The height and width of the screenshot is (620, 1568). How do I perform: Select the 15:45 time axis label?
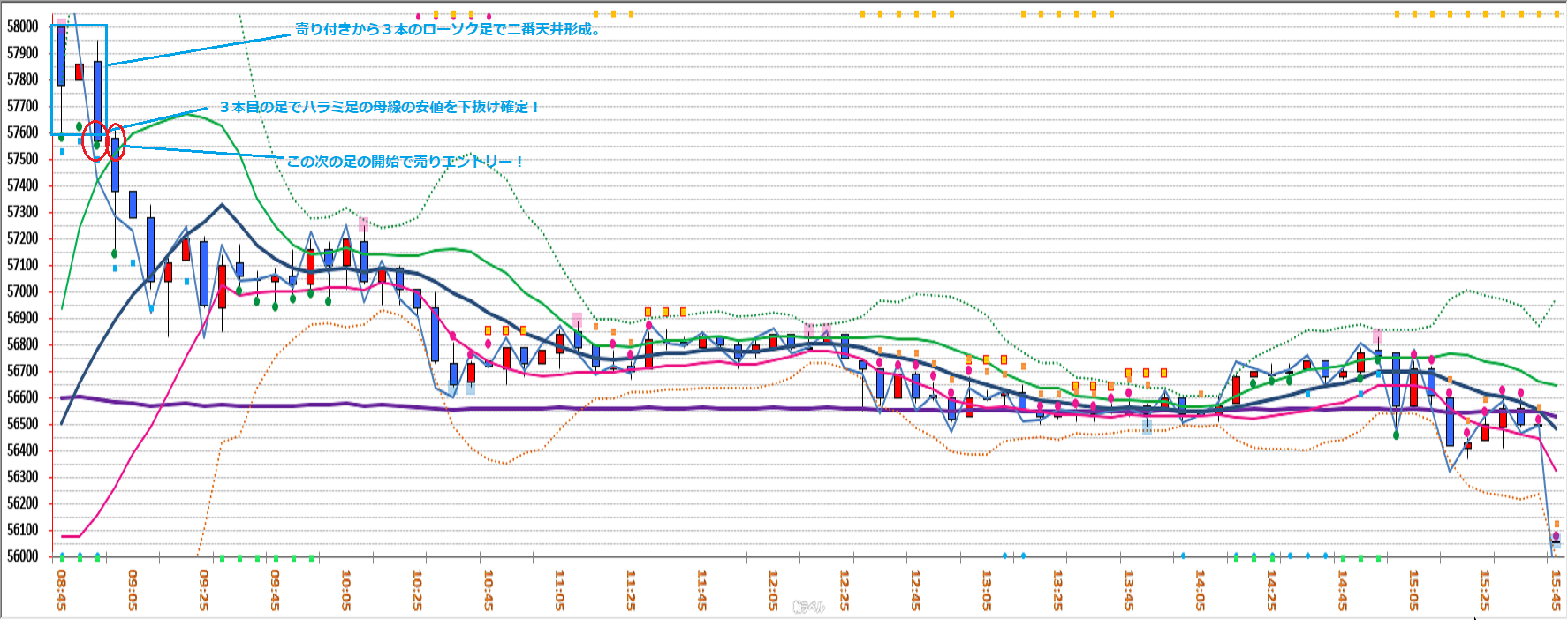click(x=1556, y=589)
